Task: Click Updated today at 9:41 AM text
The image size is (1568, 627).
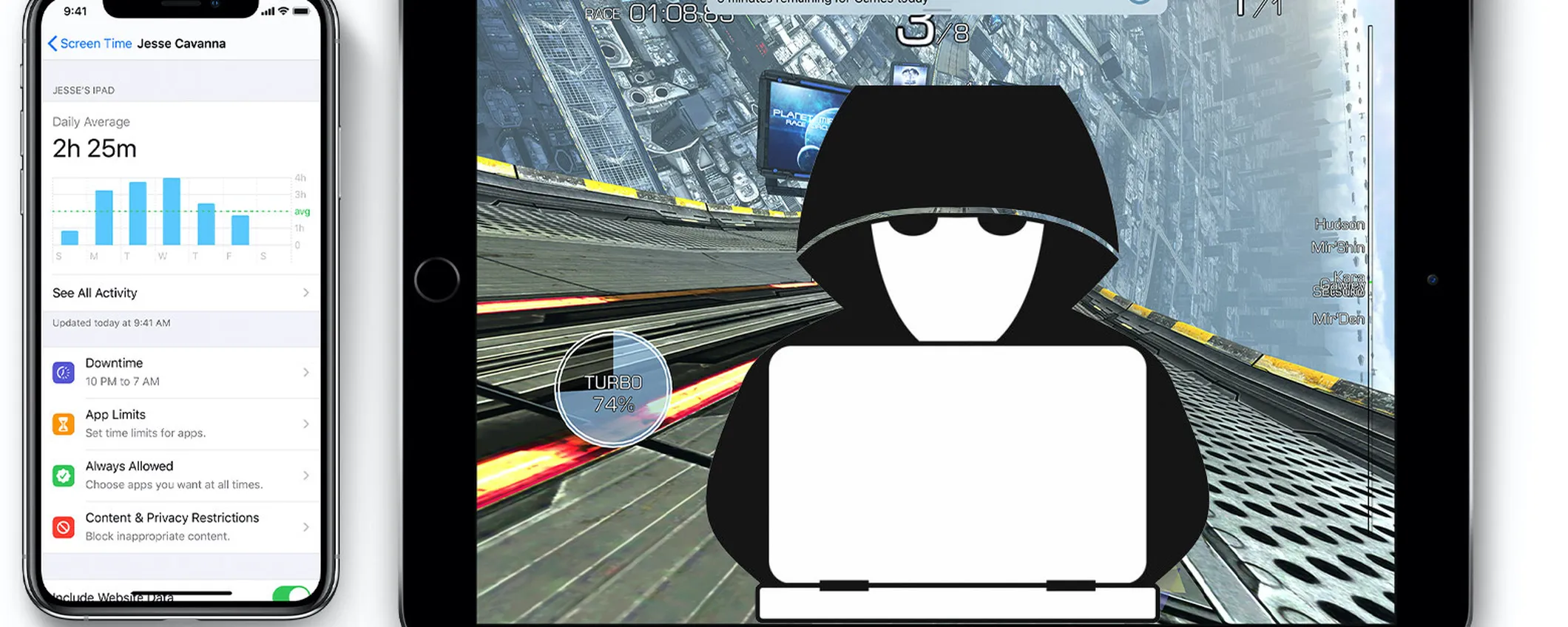Action: point(111,323)
